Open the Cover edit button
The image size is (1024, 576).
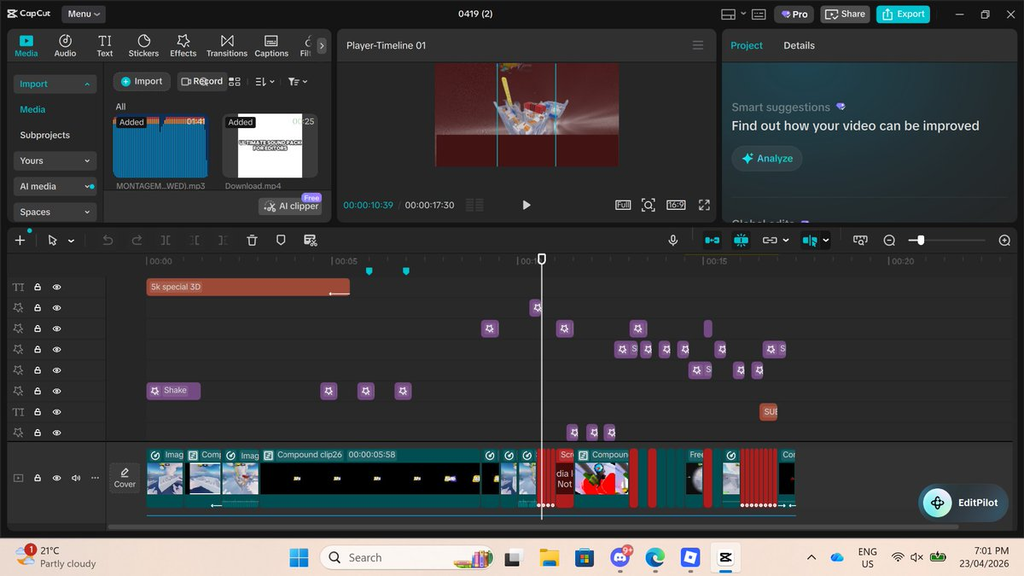tap(124, 478)
